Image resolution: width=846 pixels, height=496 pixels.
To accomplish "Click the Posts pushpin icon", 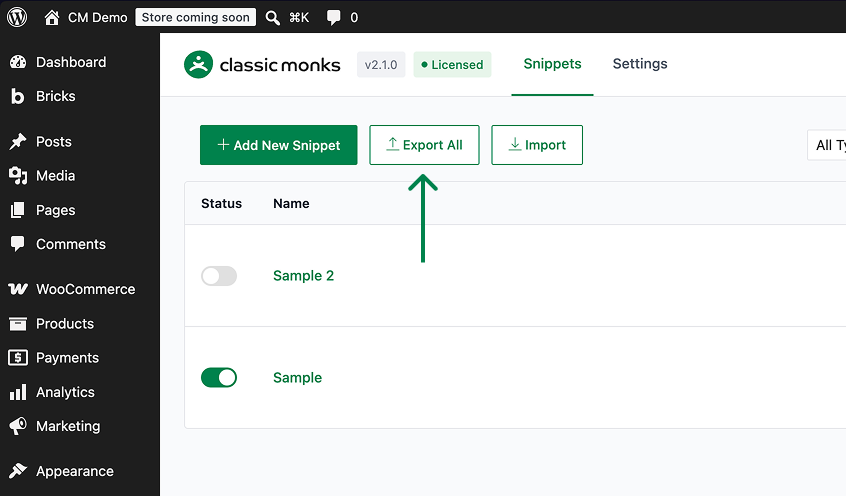I will [18, 141].
